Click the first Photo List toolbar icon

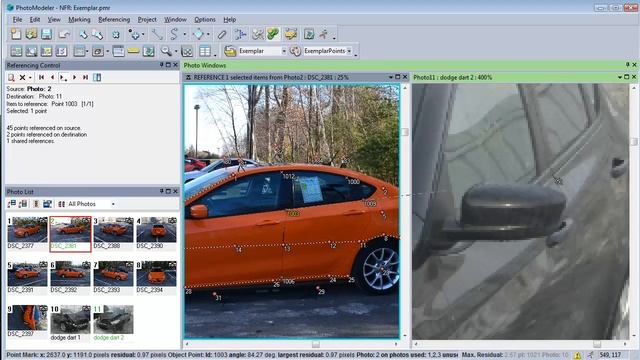point(11,204)
